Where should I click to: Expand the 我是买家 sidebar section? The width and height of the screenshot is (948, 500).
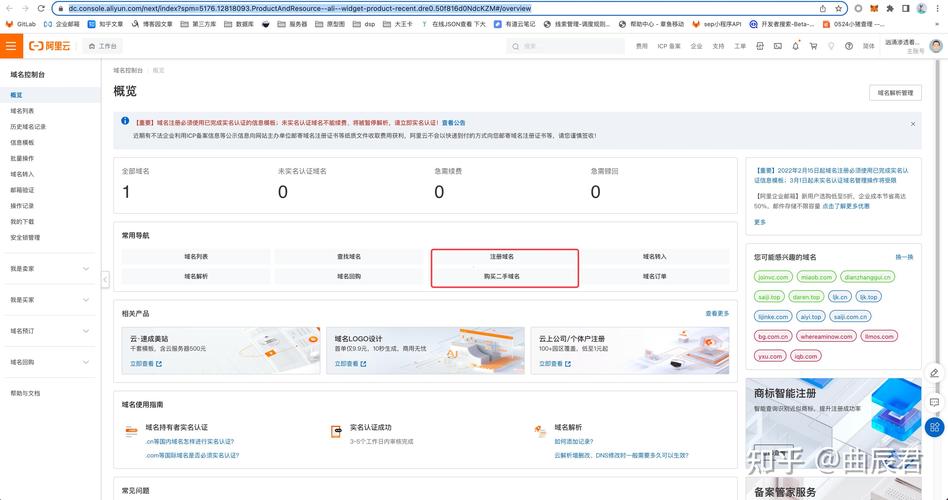click(x=86, y=300)
